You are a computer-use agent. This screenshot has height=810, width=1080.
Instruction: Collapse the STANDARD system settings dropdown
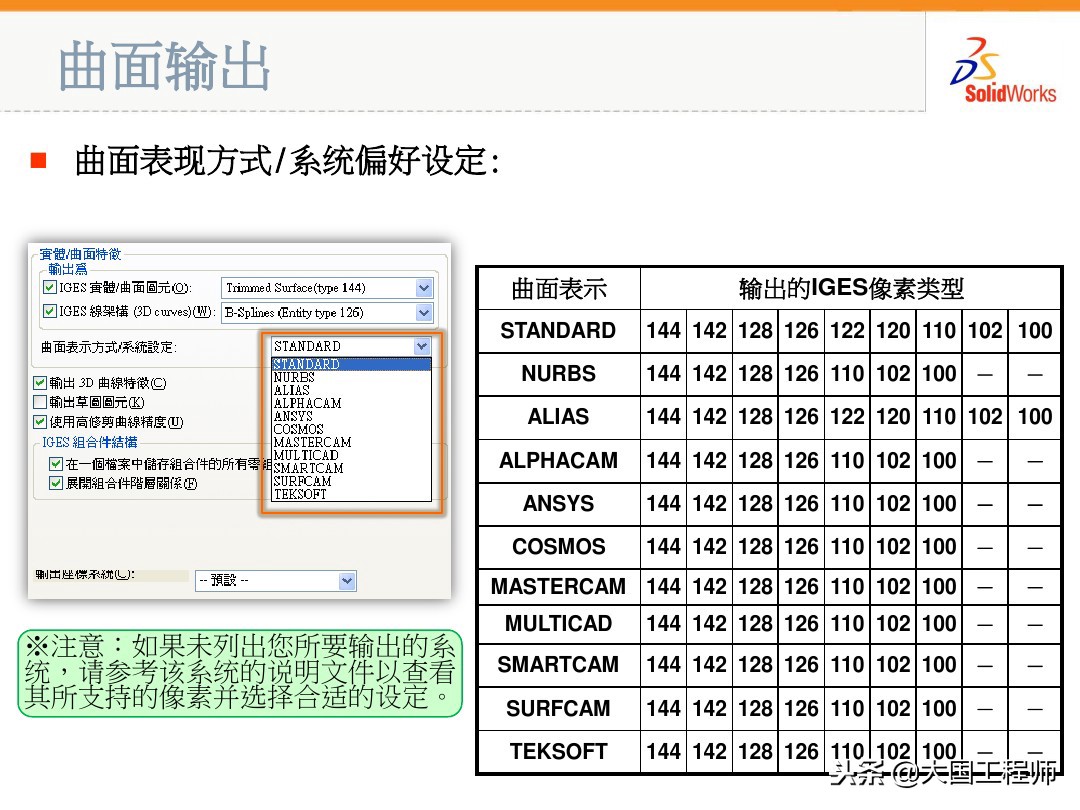(x=421, y=347)
